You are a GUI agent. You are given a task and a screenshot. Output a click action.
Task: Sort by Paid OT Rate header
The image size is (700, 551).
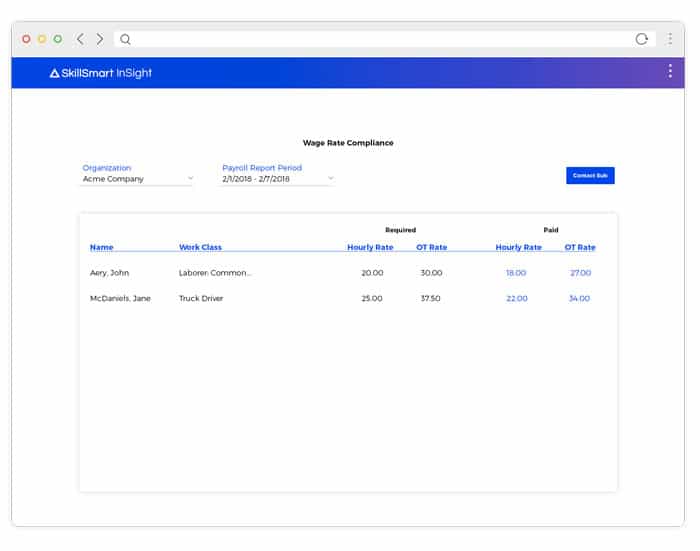pyautogui.click(x=580, y=247)
